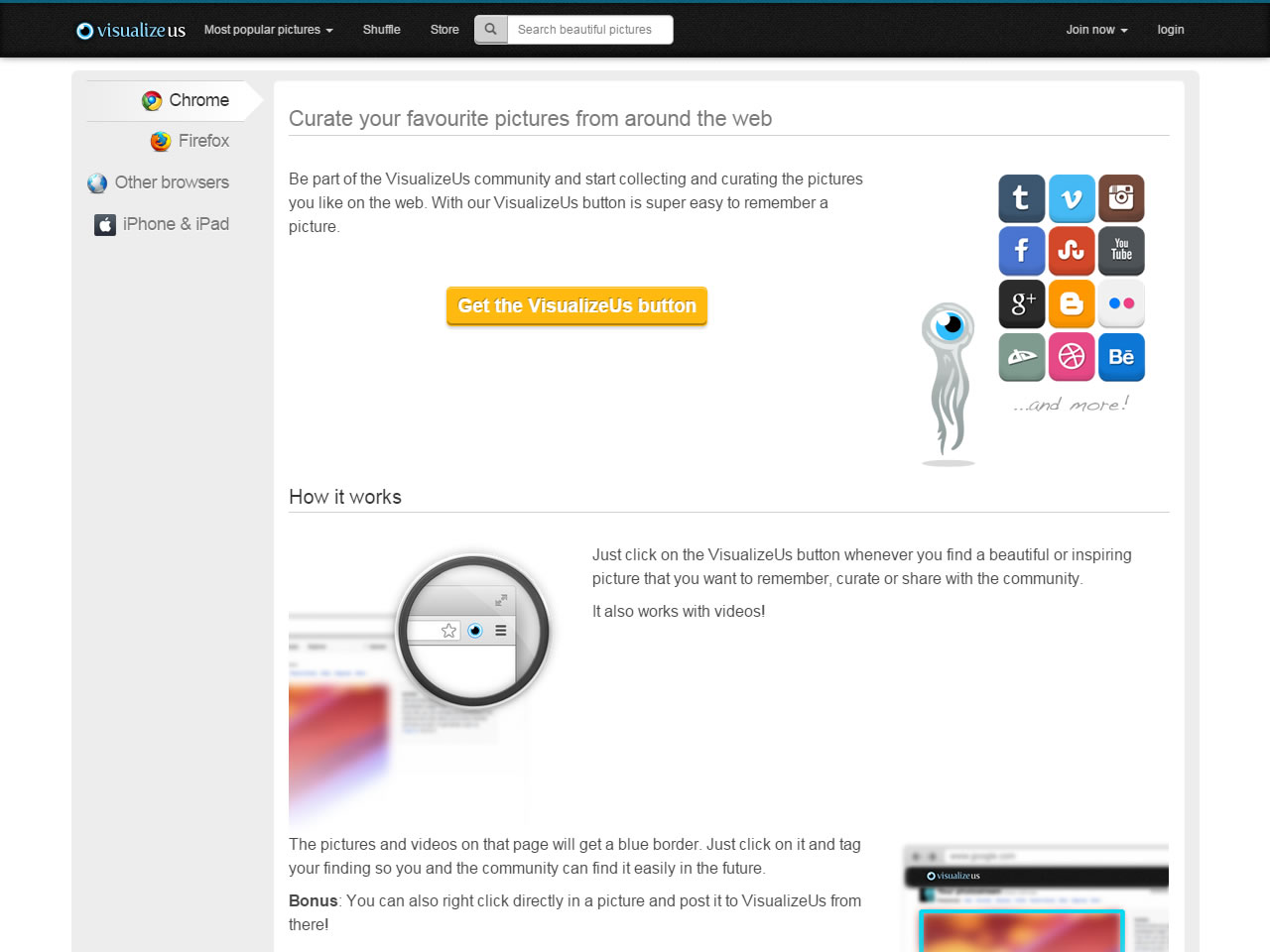Viewport: 1270px width, 952px height.
Task: Click the 'How it works' heading
Action: pos(345,497)
